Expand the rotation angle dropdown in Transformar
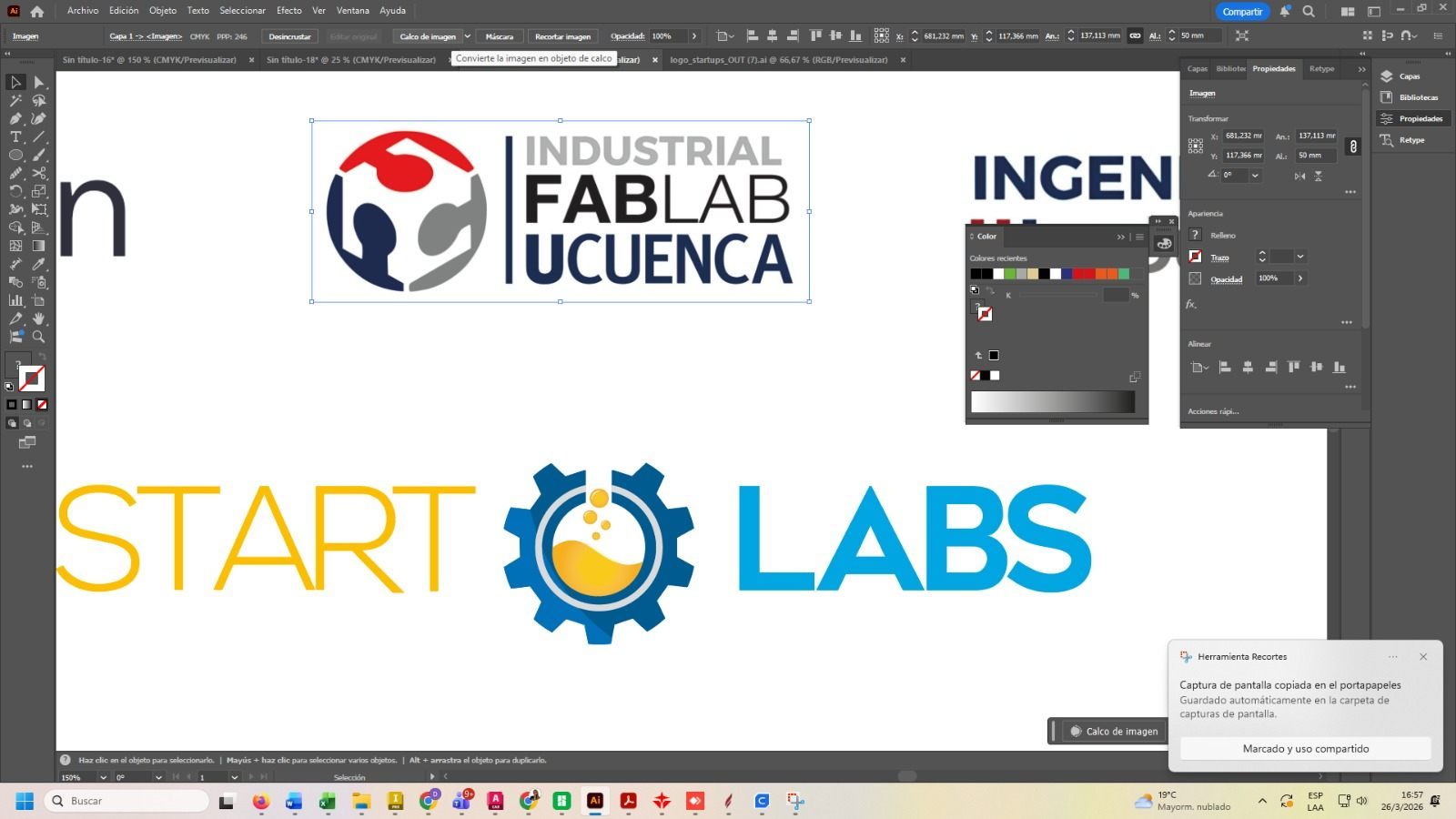Screen dimensions: 1456x819 [1255, 176]
